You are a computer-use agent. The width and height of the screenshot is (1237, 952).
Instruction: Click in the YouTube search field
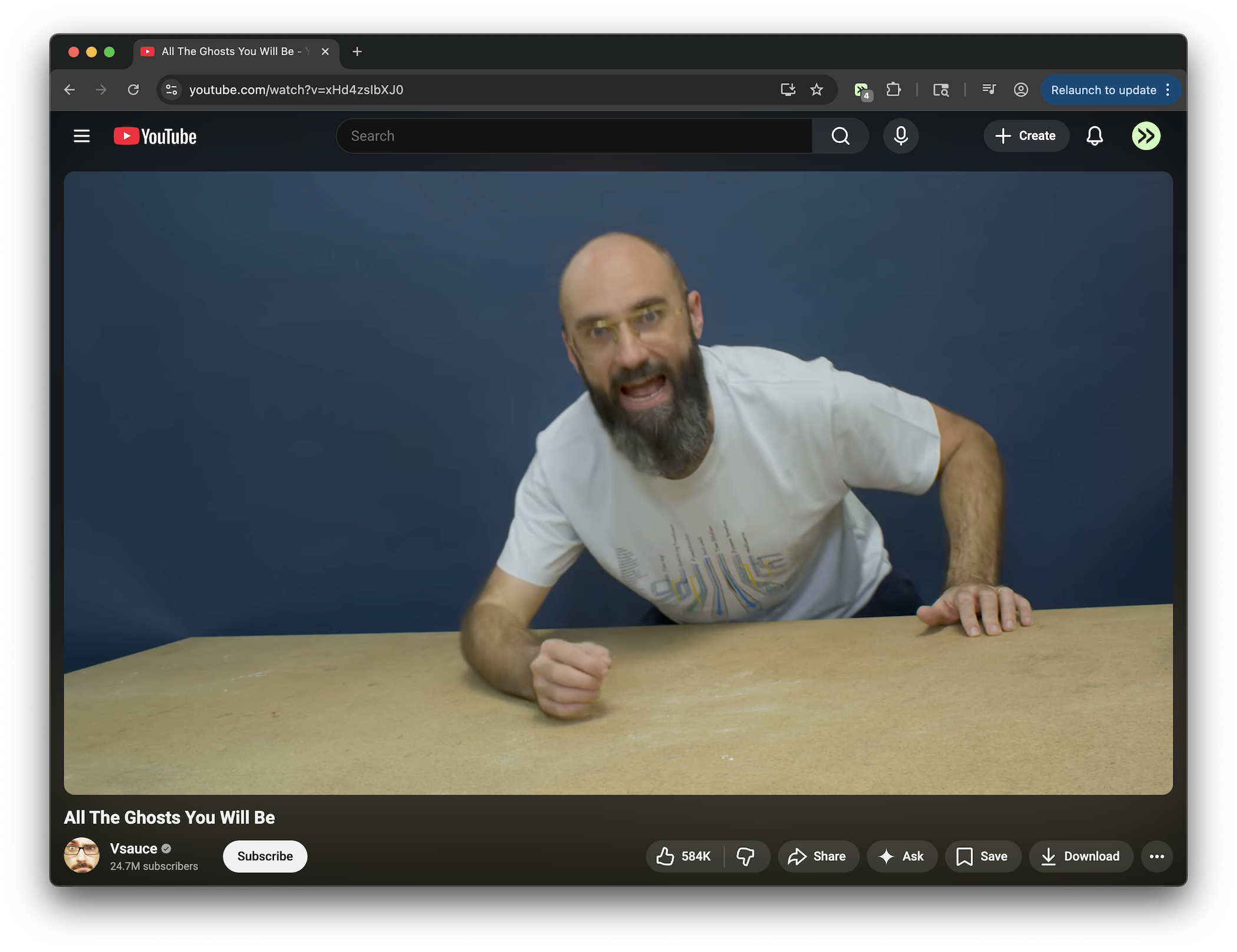[x=574, y=136]
